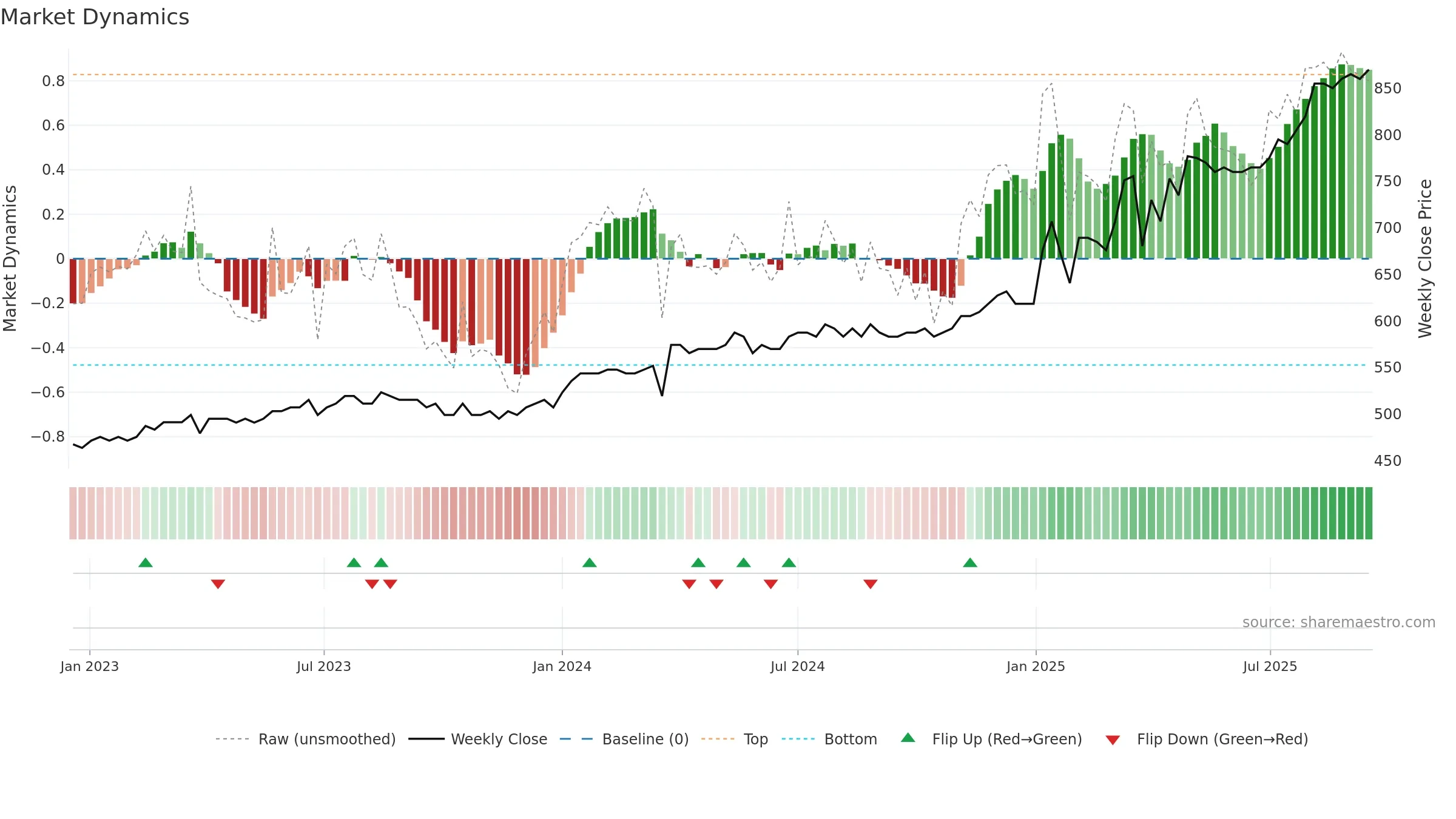Click the 450 price tick on the right axis
1456x819 pixels.
pos(1388,461)
